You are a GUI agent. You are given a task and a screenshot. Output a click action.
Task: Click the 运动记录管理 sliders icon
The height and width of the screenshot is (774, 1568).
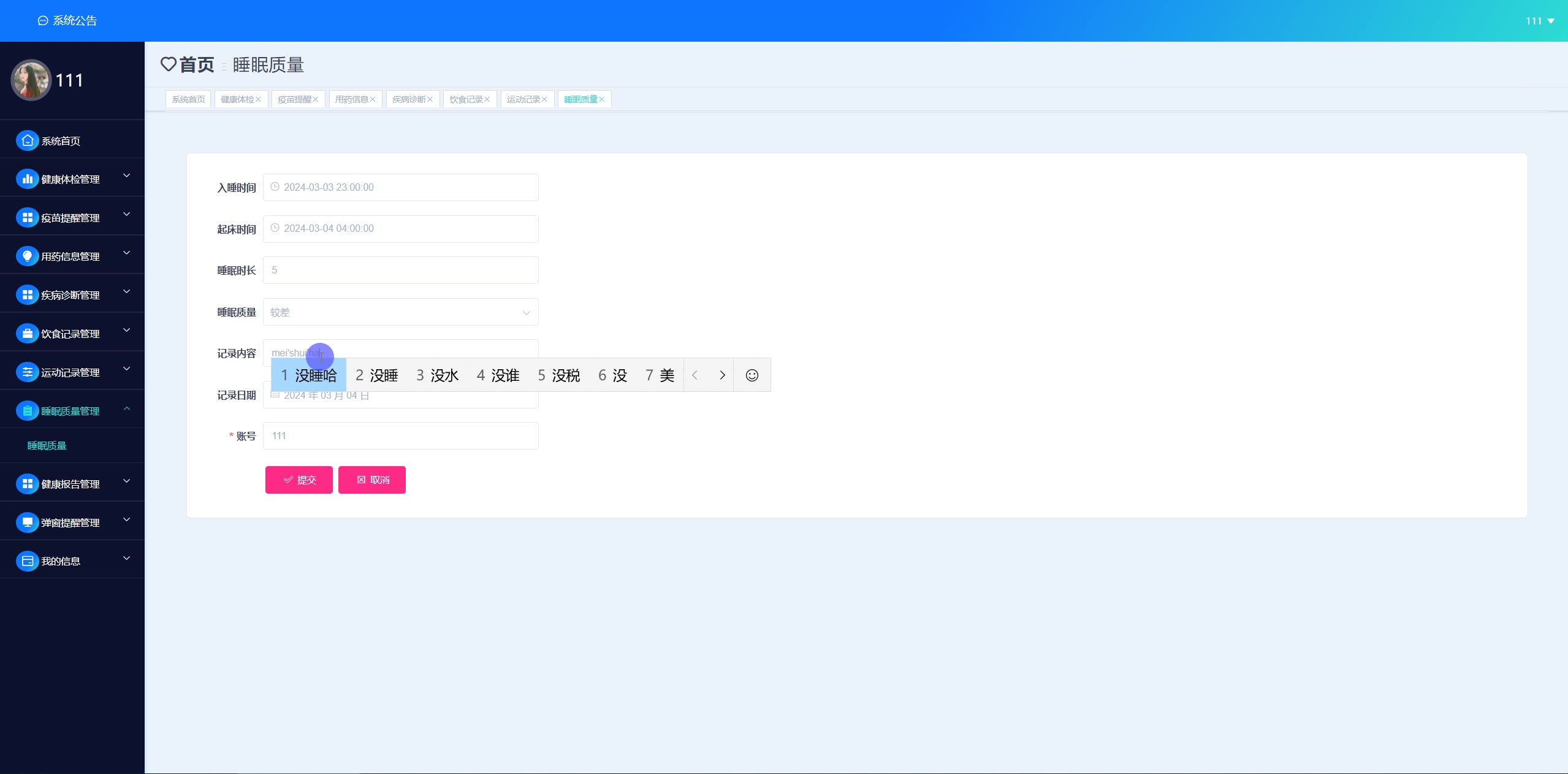click(27, 372)
